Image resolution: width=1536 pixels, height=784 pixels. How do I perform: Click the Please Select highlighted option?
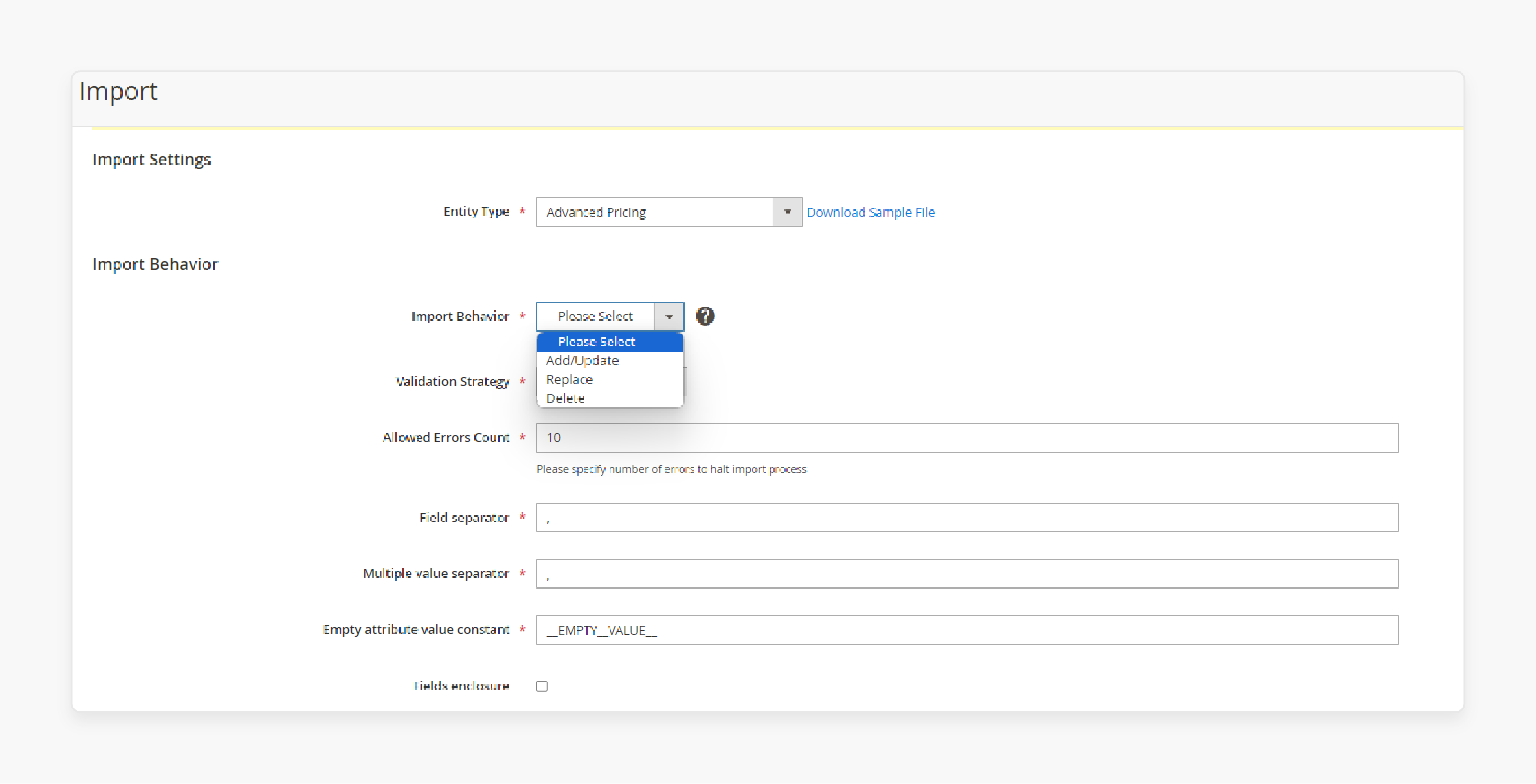pyautogui.click(x=609, y=341)
